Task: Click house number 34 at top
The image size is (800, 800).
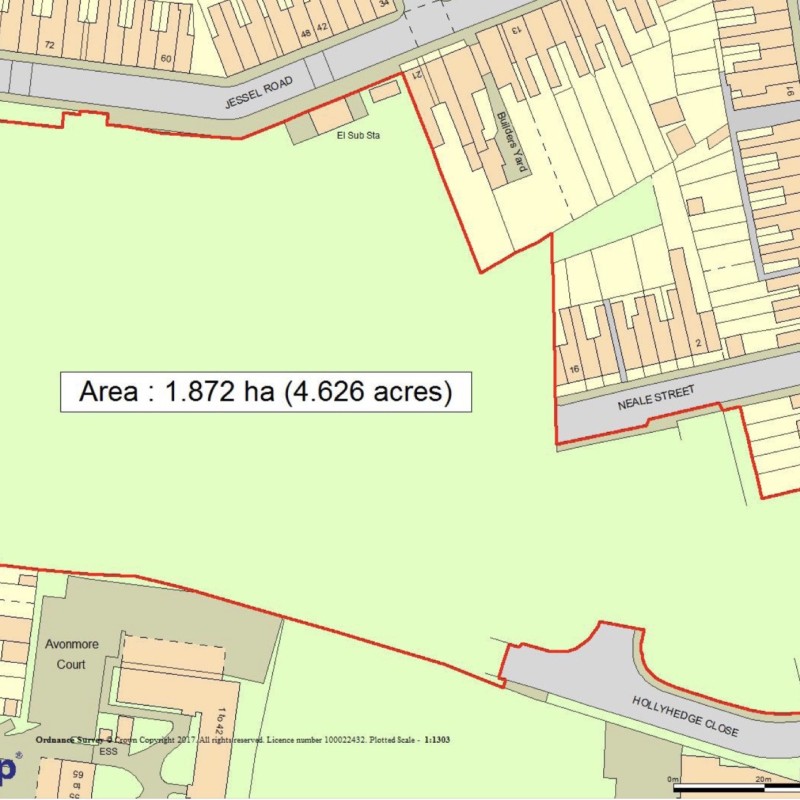Action: pyautogui.click(x=383, y=3)
